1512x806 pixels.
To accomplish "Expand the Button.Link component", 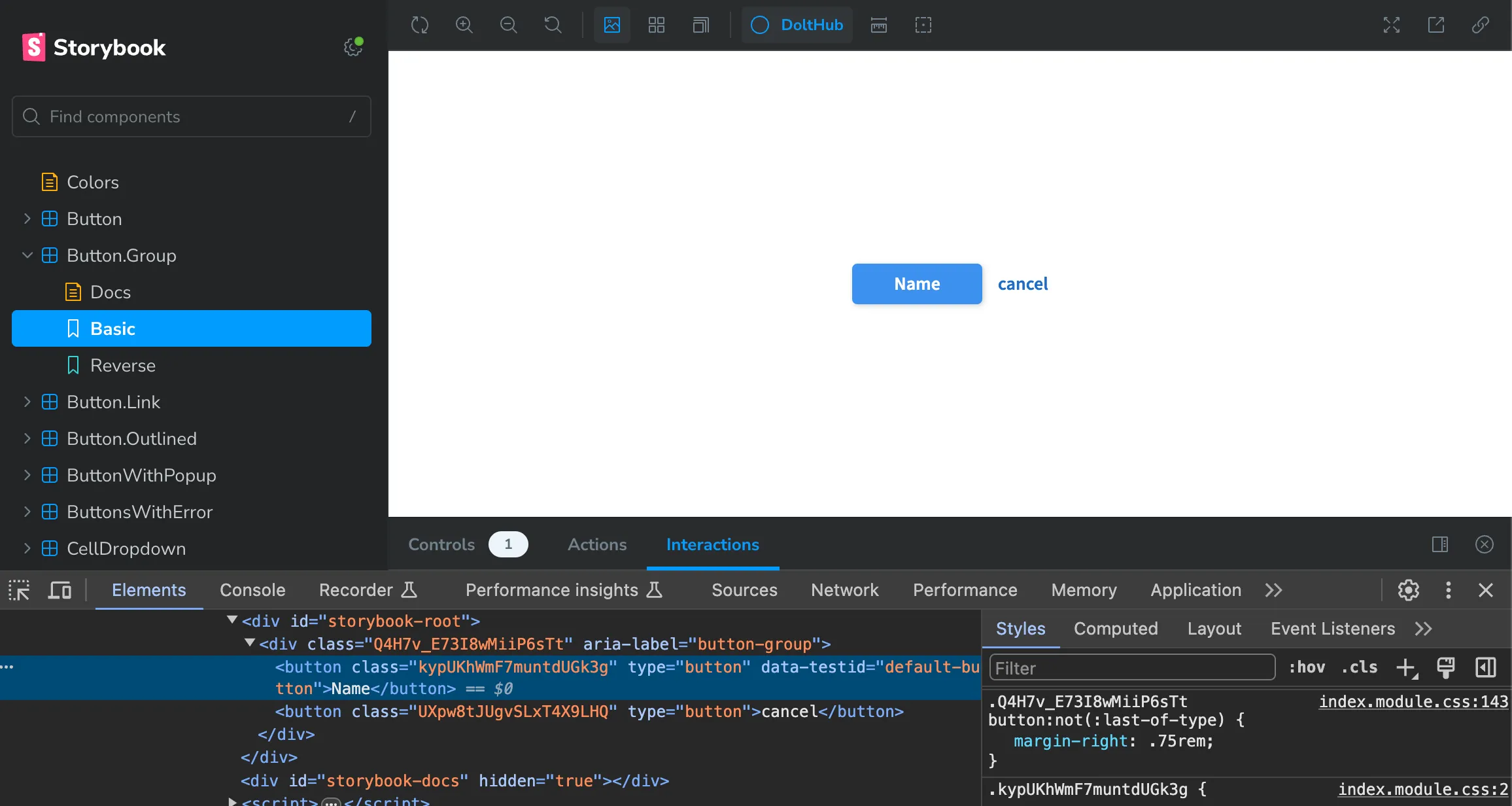I will pyautogui.click(x=27, y=402).
